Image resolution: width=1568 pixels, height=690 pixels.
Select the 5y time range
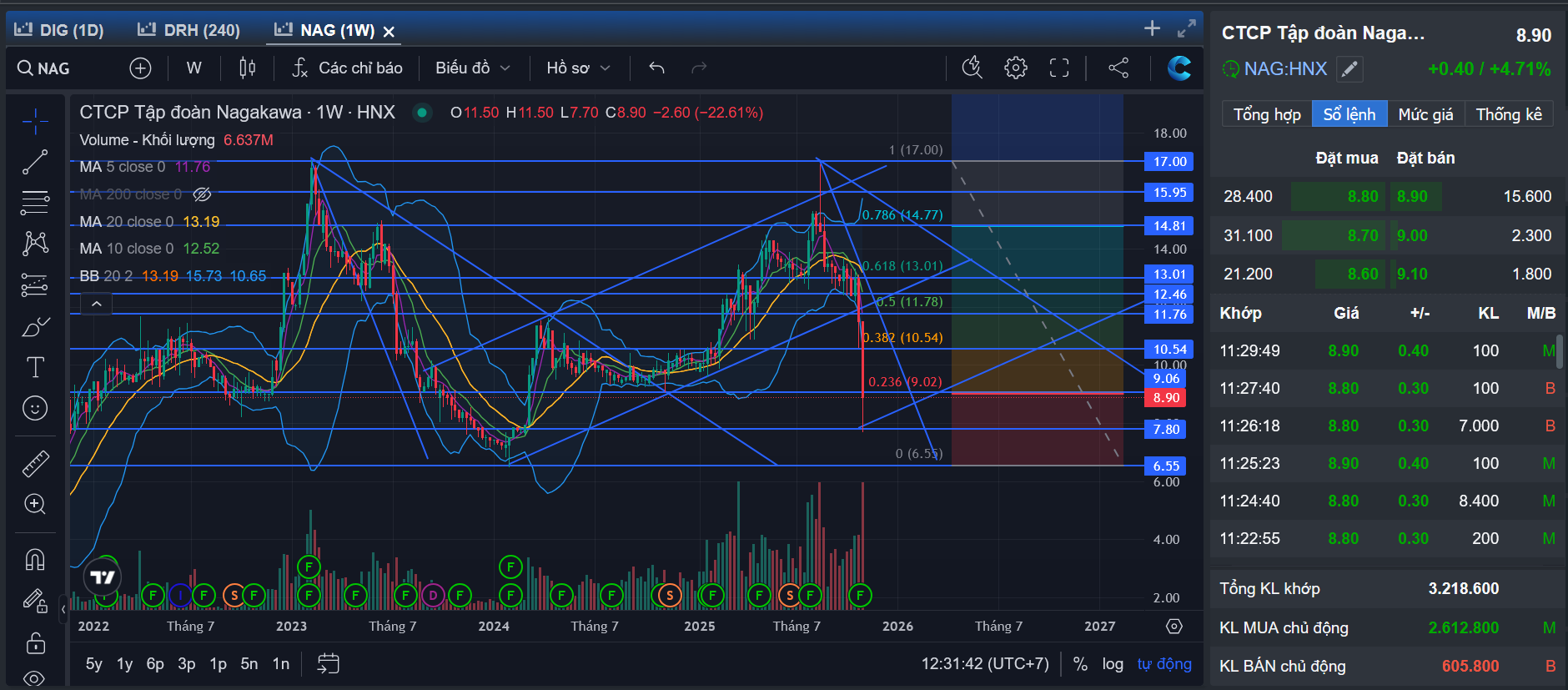94,664
